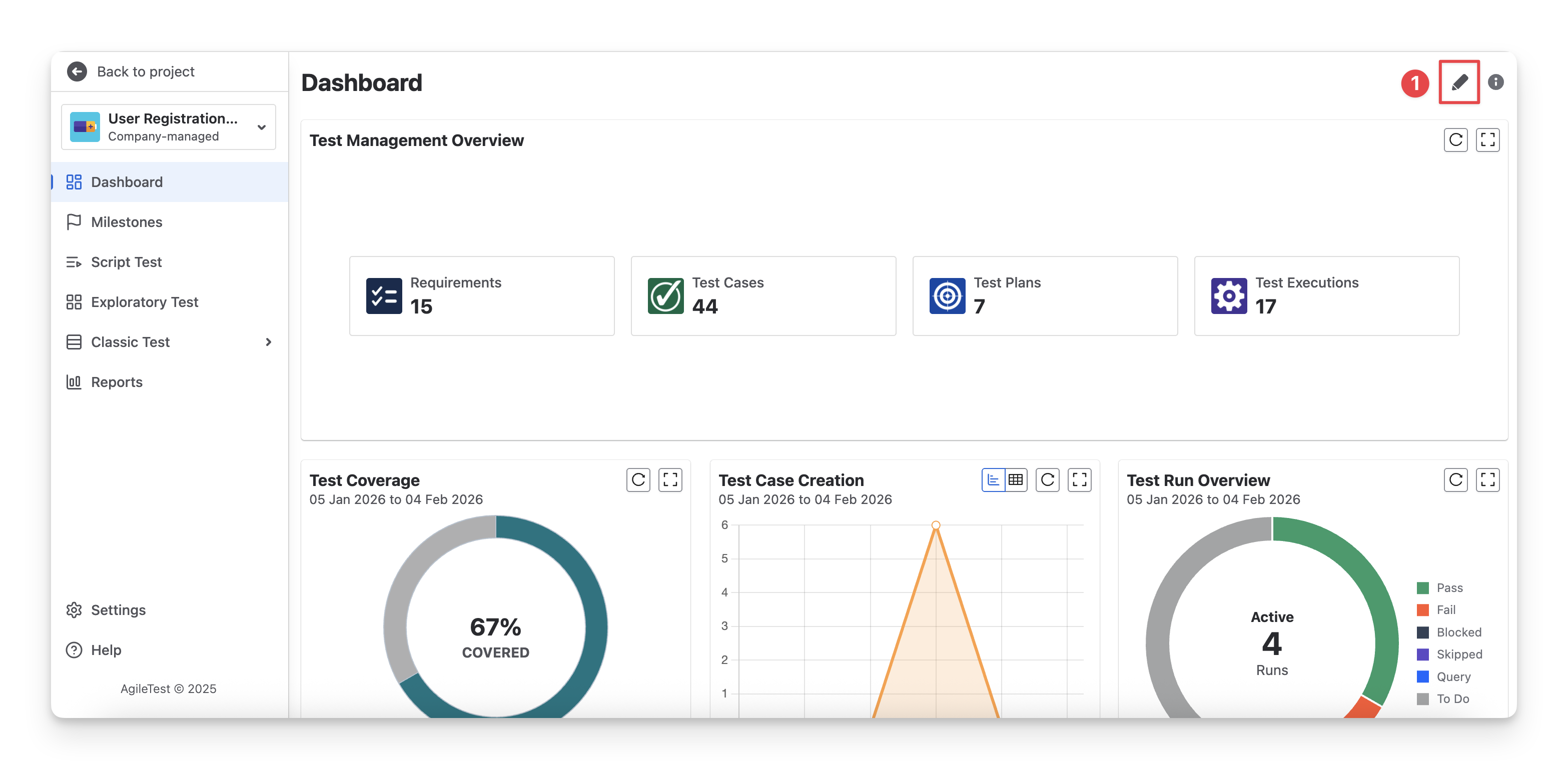Refresh the Test Case Creation chart
The width and height of the screenshot is (1568, 769).
tap(1047, 480)
